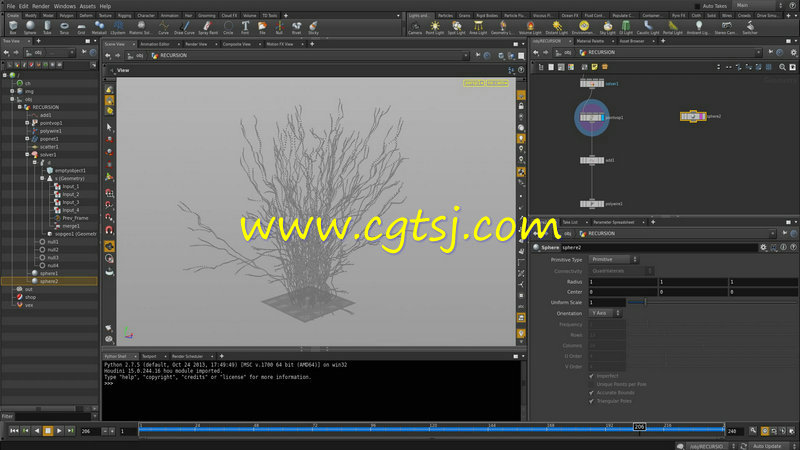
Task: Select Prev_Frame in the tree view
Action: (75, 218)
